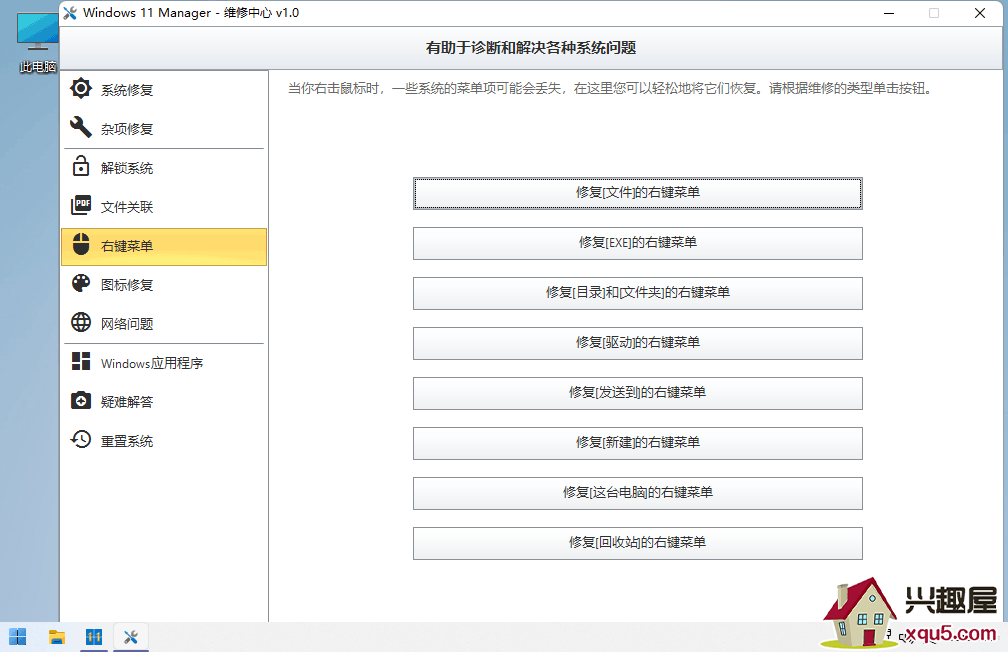The height and width of the screenshot is (652, 1008).
Task: Switch to the 系统修复 section
Action: click(x=164, y=89)
